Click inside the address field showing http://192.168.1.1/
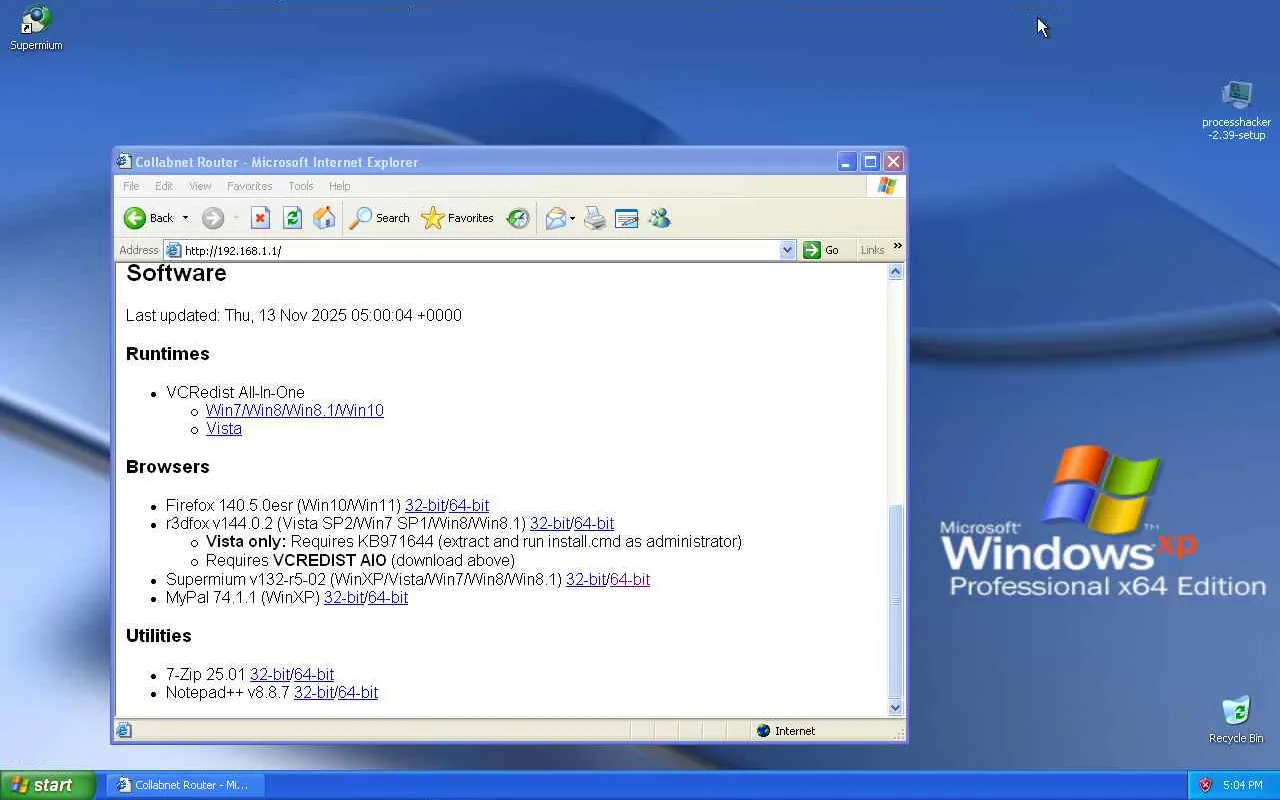 pos(480,250)
